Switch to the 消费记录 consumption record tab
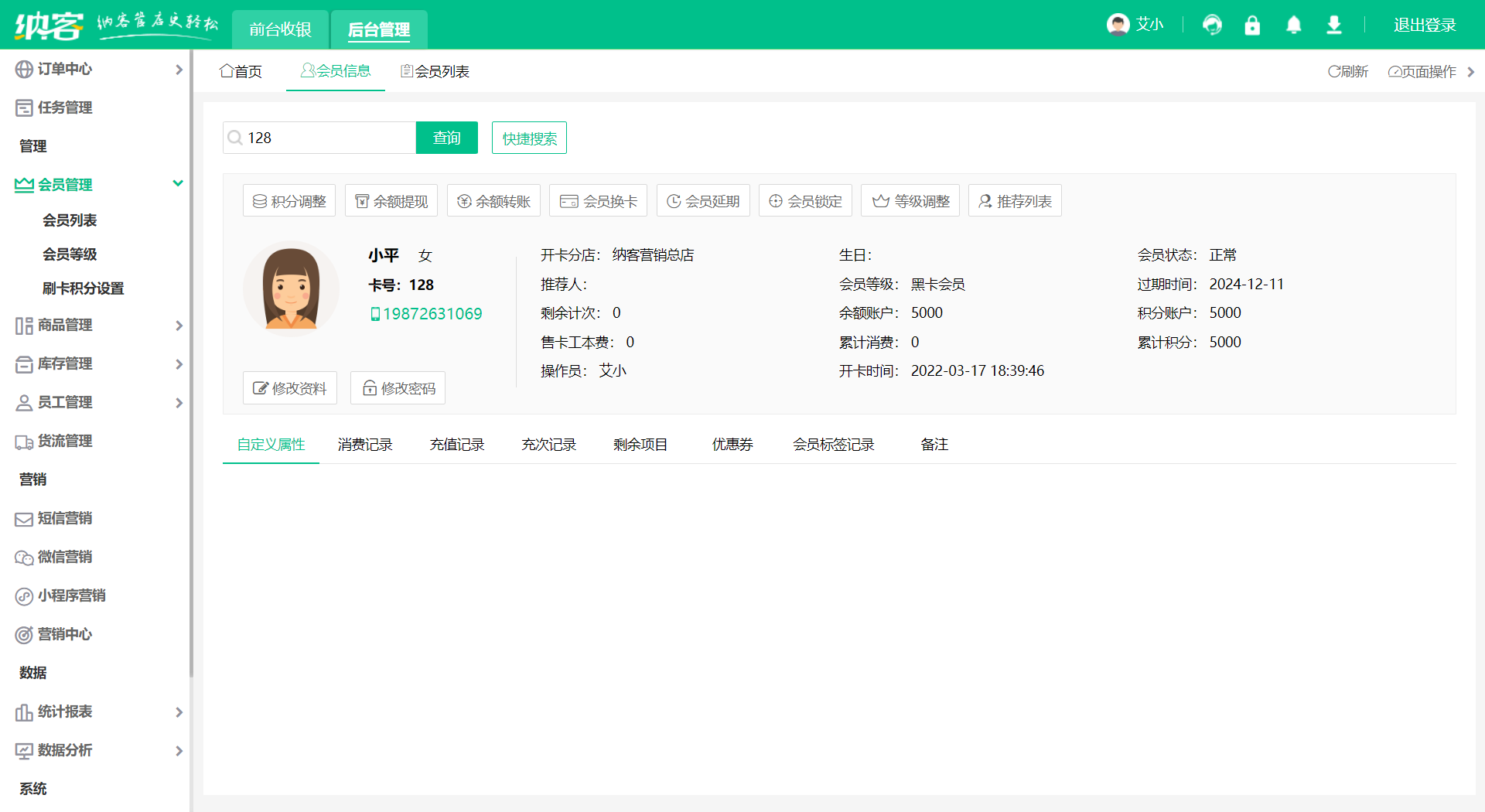Image resolution: width=1485 pixels, height=812 pixels. (x=365, y=444)
